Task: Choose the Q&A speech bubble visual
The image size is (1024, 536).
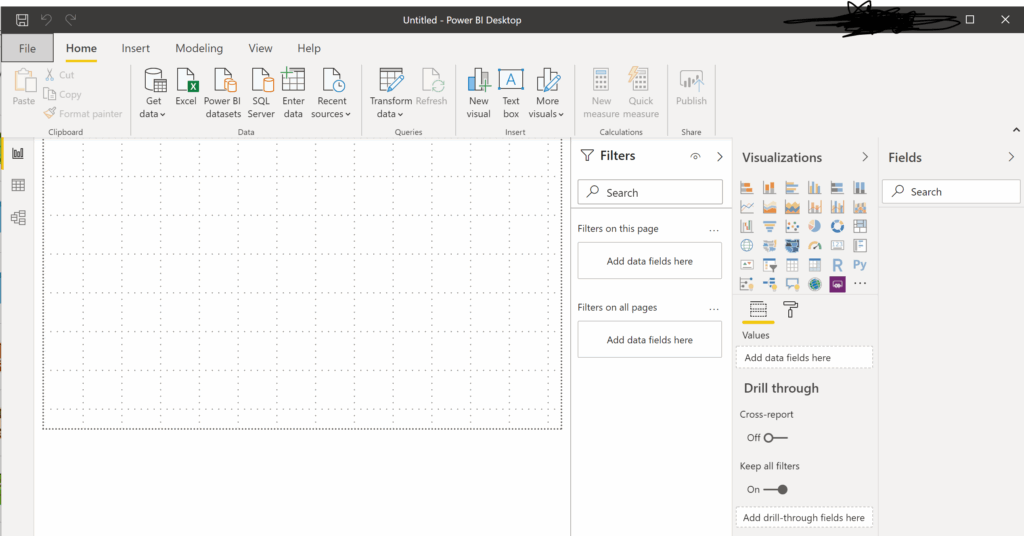Action: click(x=792, y=284)
